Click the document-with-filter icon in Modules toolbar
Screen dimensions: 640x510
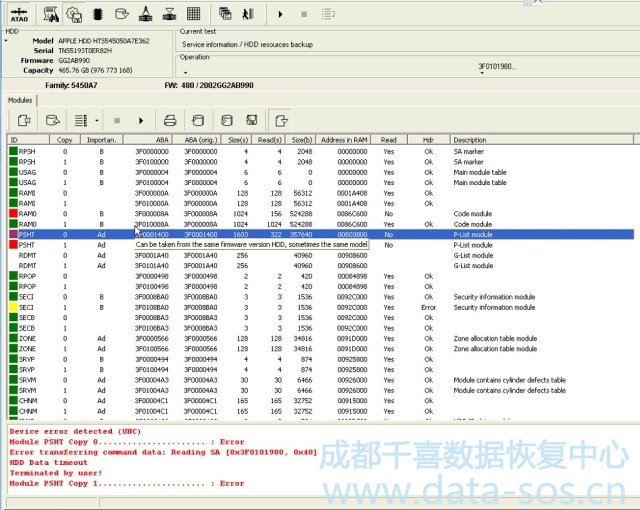(x=281, y=121)
